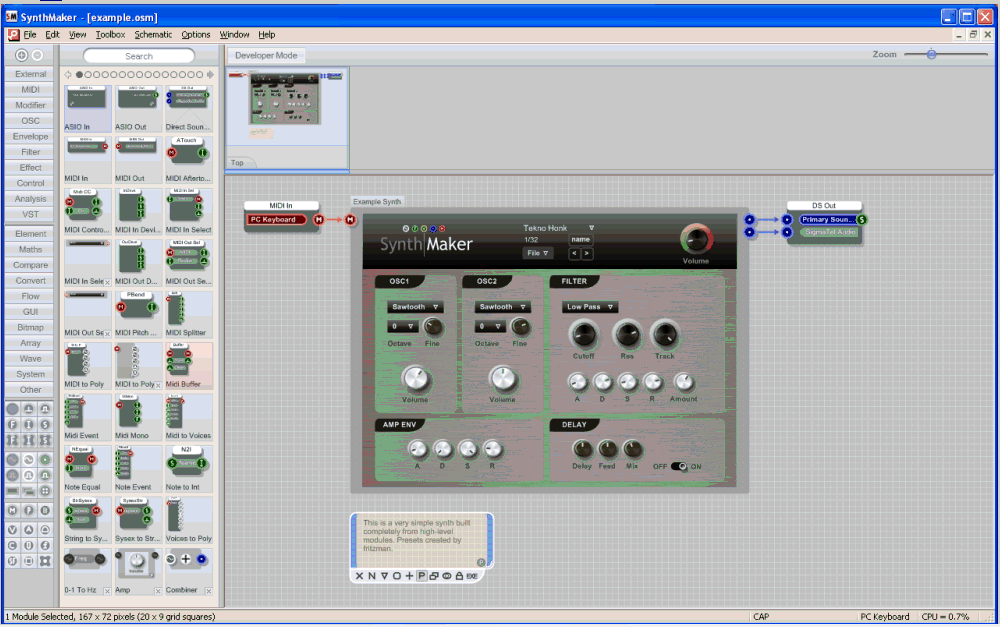1000x627 pixels.
Task: Select the MIDI Pitch bend module
Action: 138,314
